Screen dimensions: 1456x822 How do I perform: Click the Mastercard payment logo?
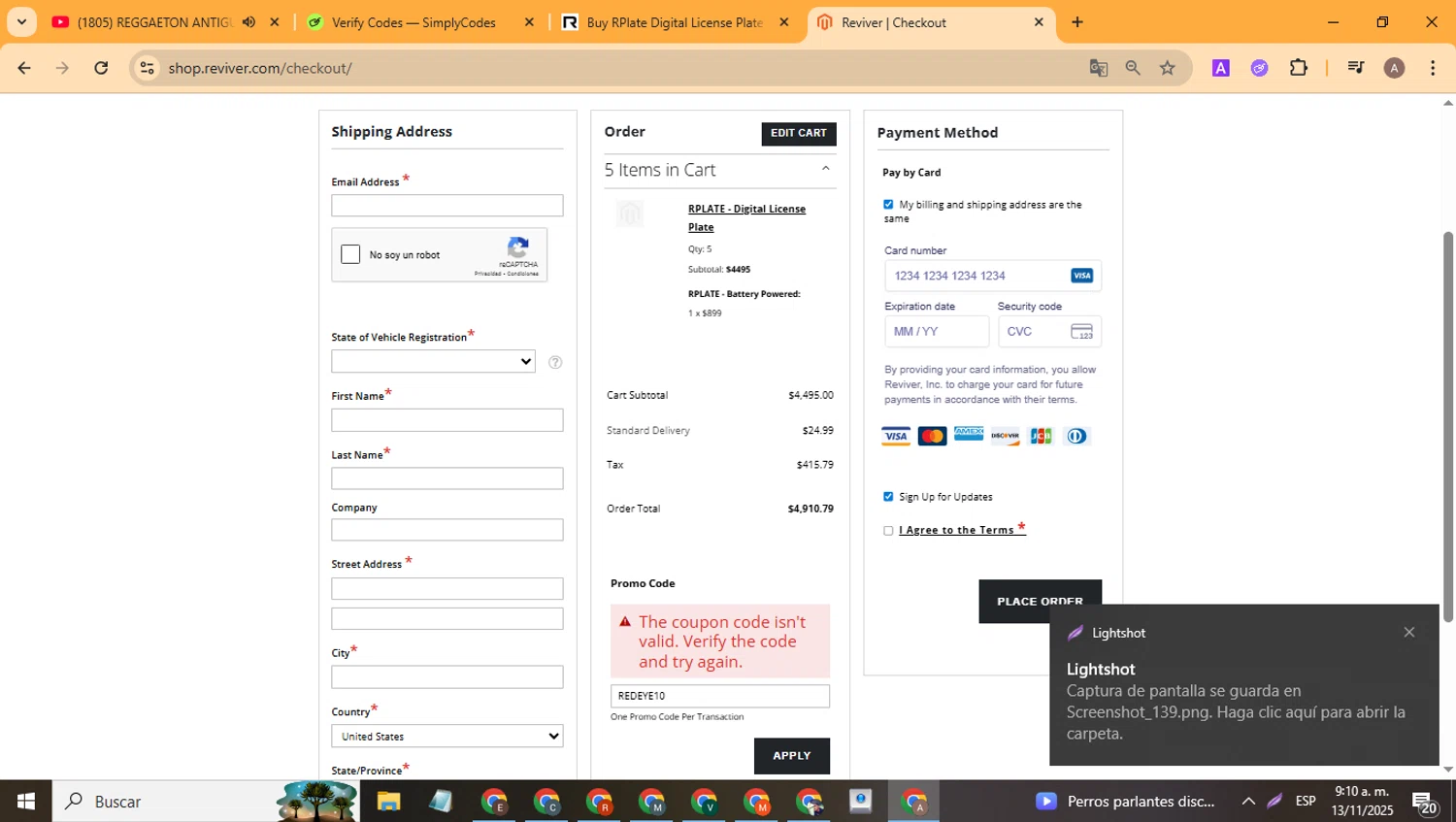pos(933,436)
